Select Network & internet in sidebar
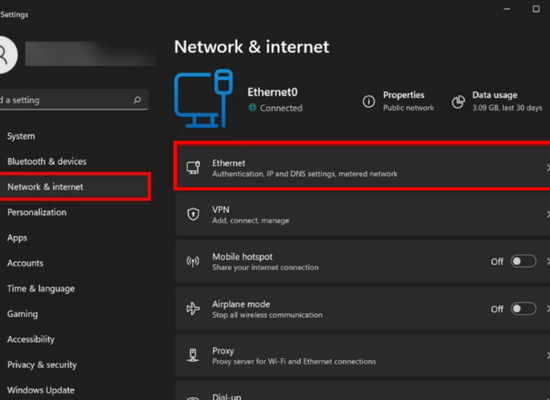Viewport: 550px width, 400px height. 45,187
